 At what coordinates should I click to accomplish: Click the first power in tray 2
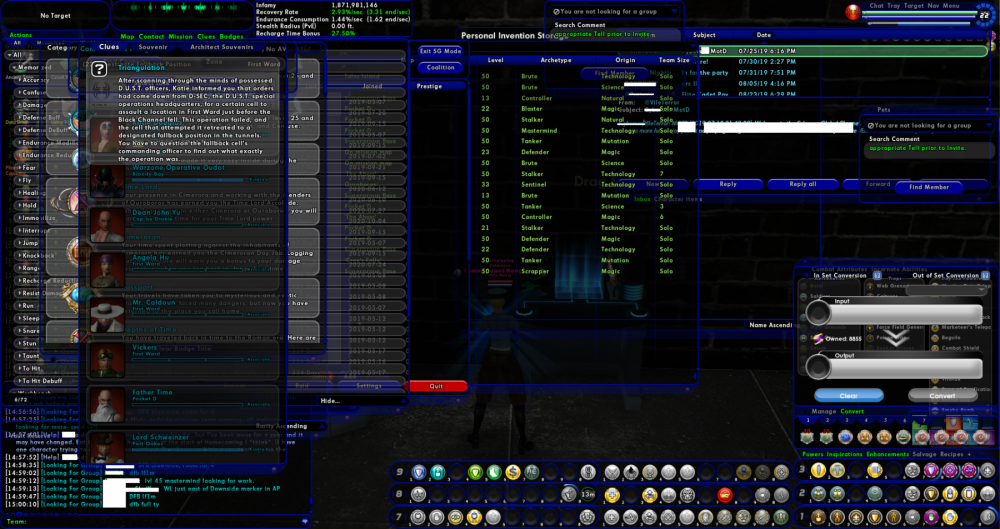818,494
